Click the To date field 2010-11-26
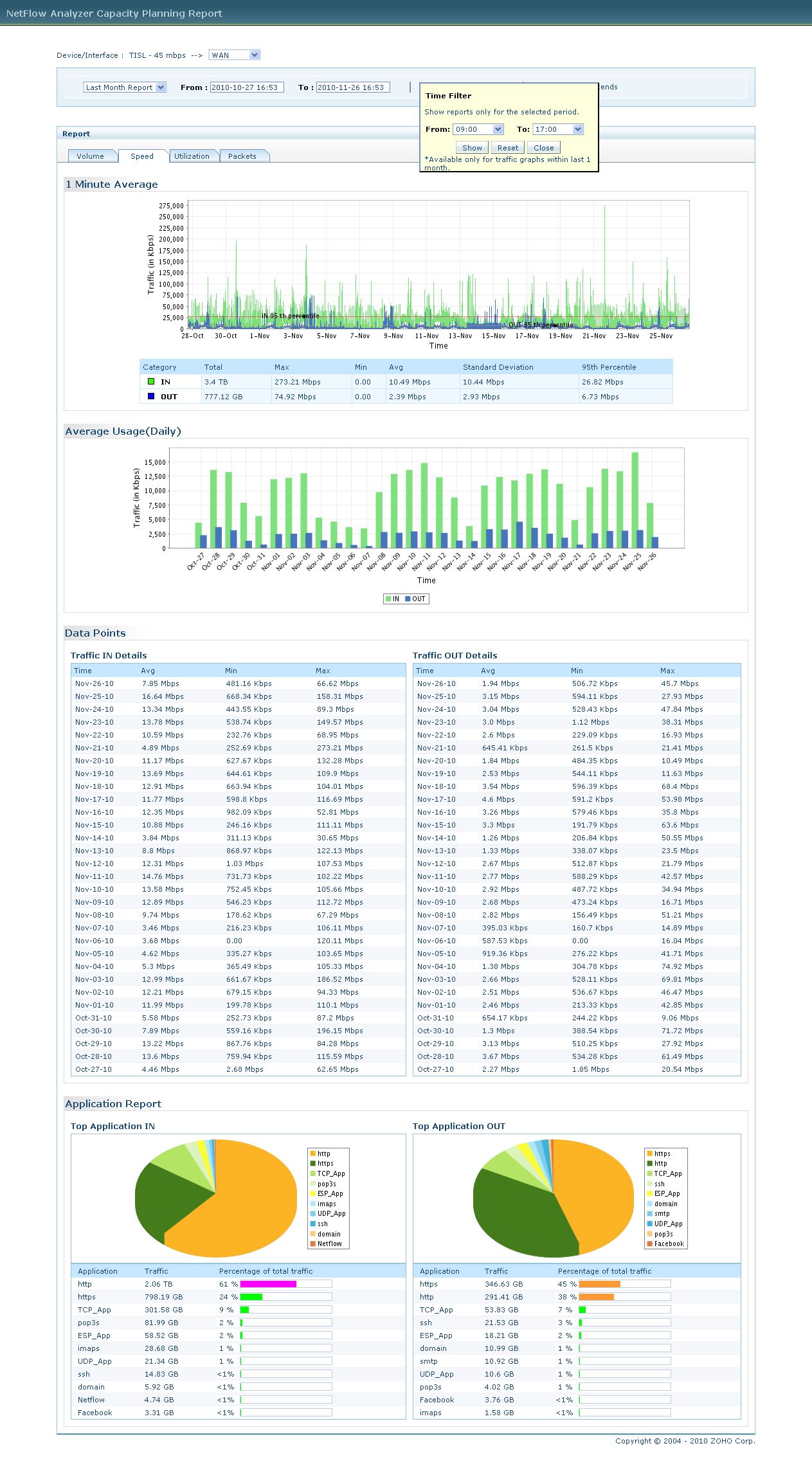This screenshot has width=812, height=1466. 352,87
